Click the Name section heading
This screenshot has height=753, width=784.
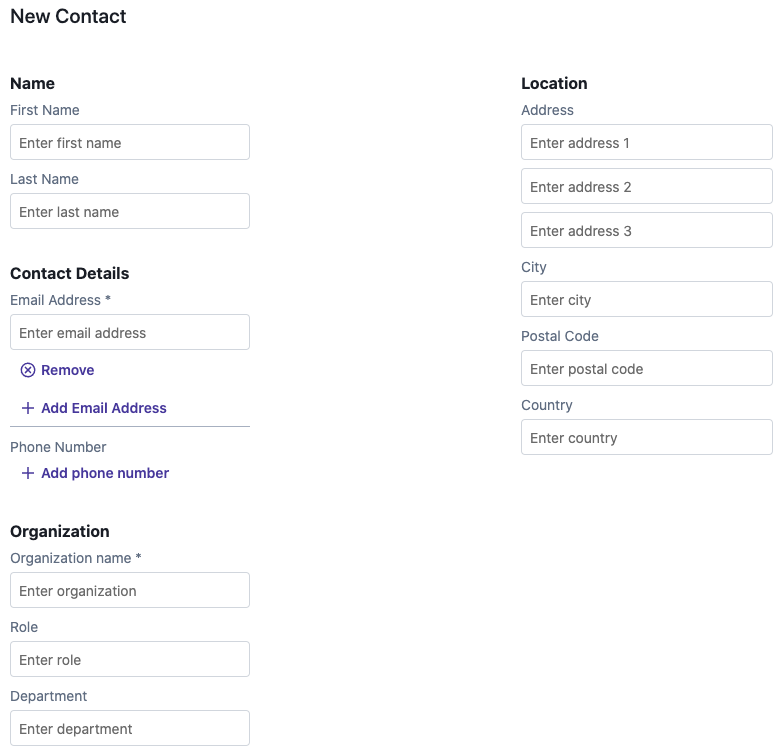pyautogui.click(x=32, y=84)
